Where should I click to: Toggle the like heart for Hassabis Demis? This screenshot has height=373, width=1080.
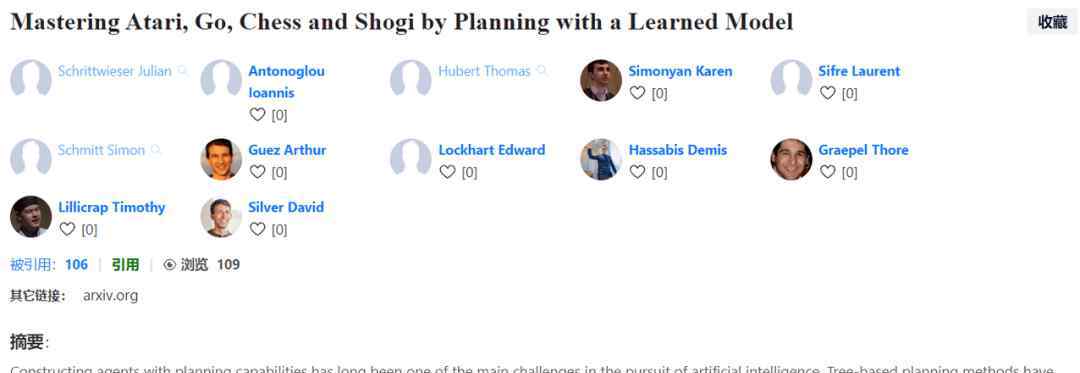tap(638, 172)
